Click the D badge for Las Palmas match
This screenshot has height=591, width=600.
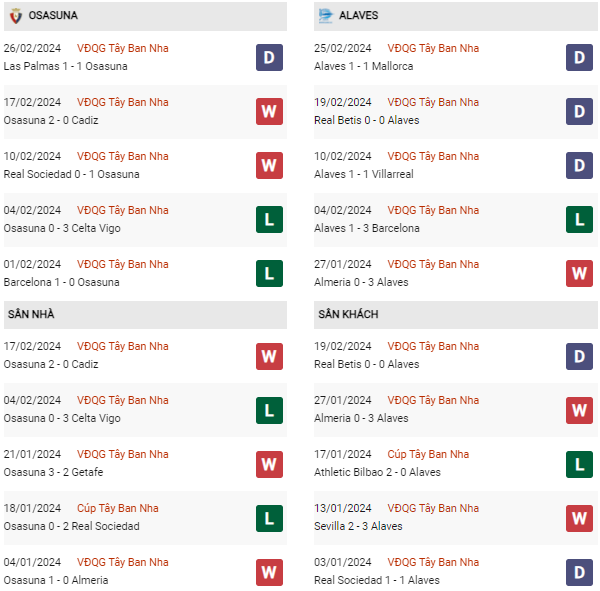[x=269, y=57]
